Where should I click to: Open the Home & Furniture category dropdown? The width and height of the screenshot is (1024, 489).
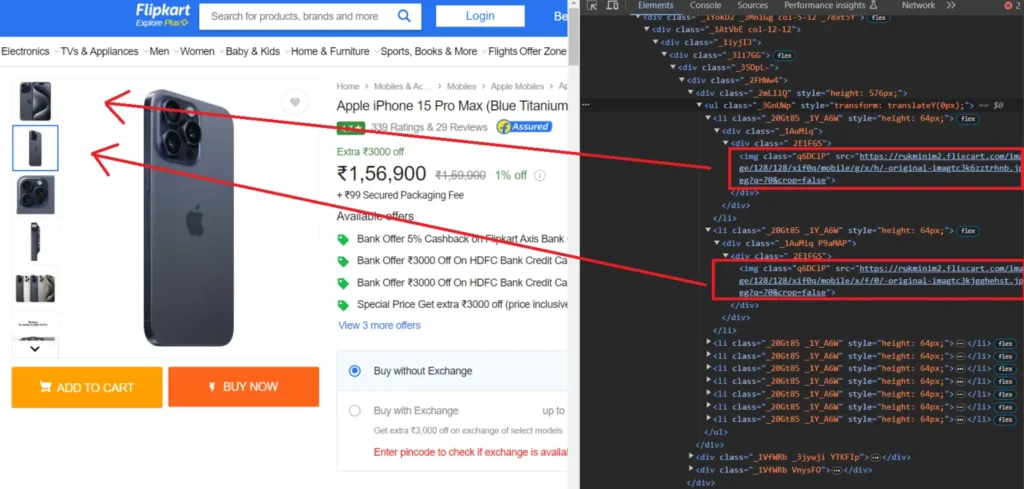click(334, 51)
